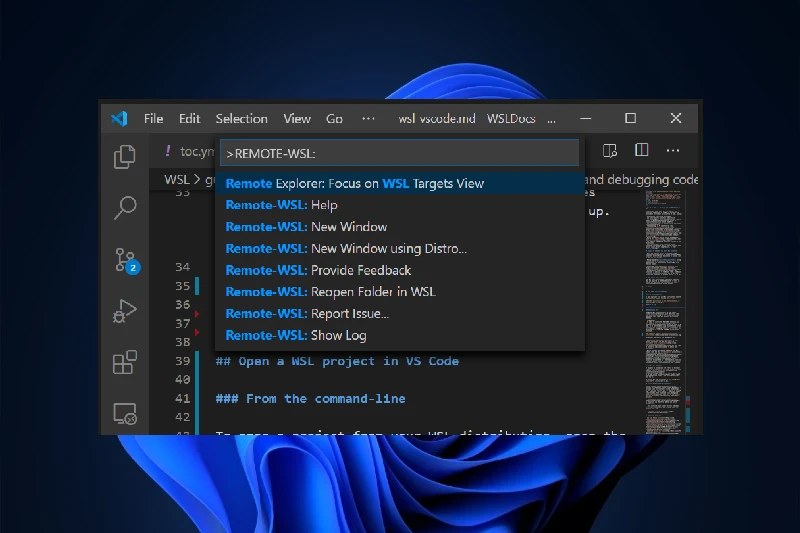
Task: Select Remote-WSL: Provide Feedback command
Action: [x=399, y=270]
